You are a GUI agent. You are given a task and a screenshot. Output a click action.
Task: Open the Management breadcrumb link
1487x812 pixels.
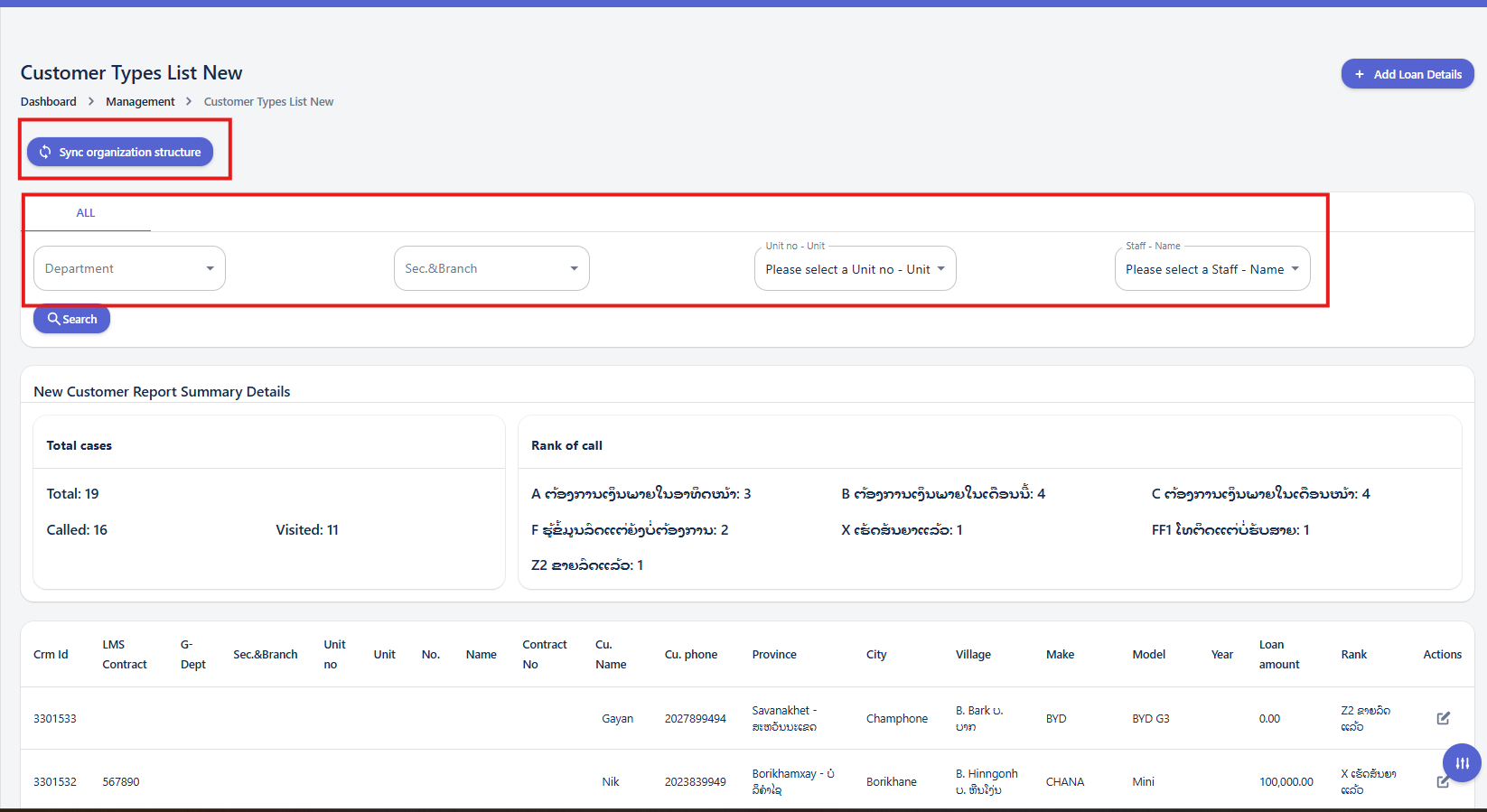(140, 102)
